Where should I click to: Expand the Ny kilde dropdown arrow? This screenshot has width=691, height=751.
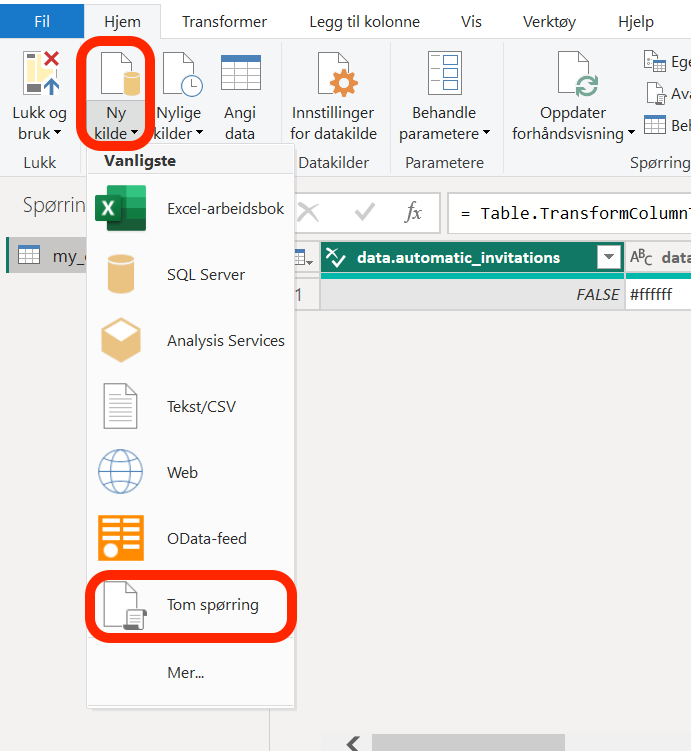(134, 132)
